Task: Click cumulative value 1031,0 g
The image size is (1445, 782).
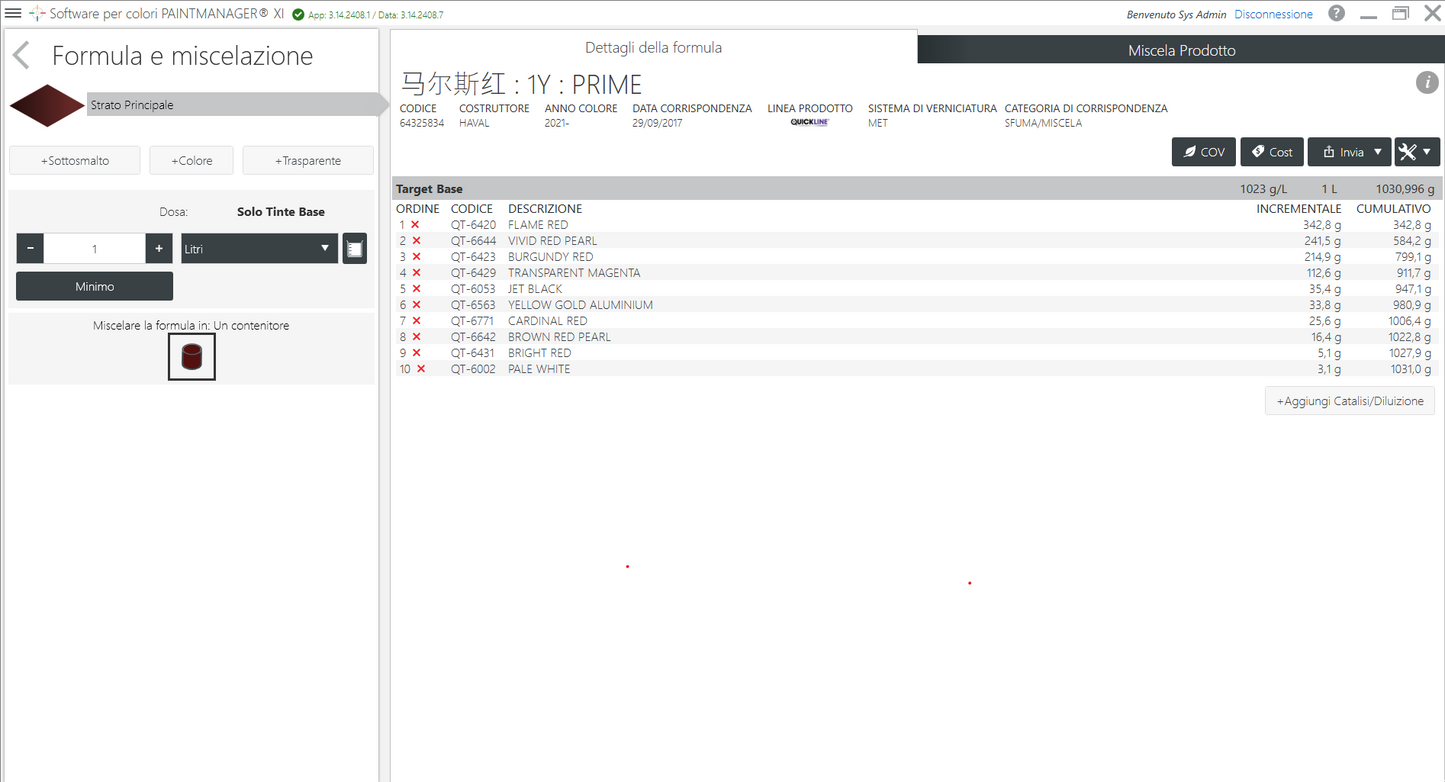Action: (x=1410, y=369)
